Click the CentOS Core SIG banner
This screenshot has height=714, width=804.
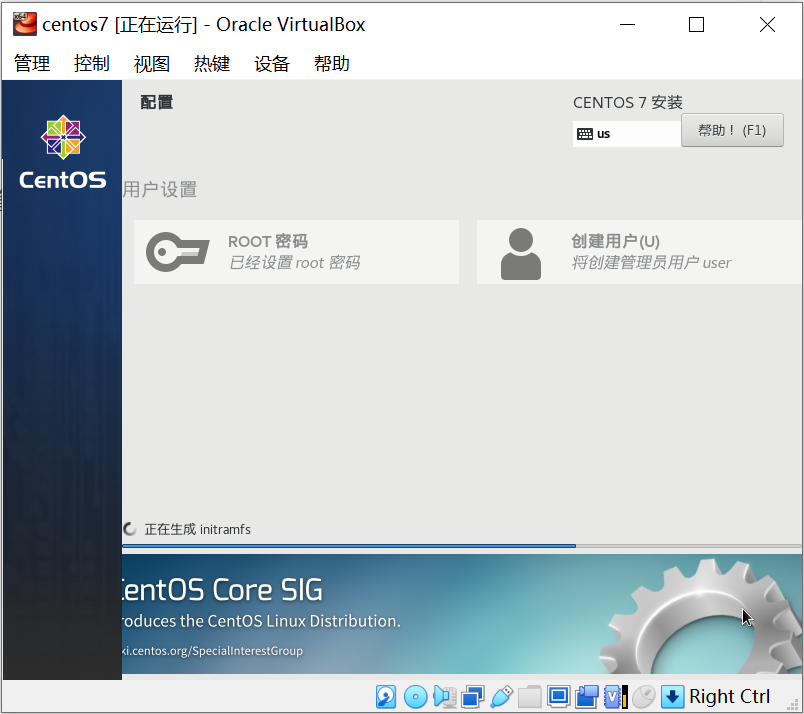tap(461, 614)
